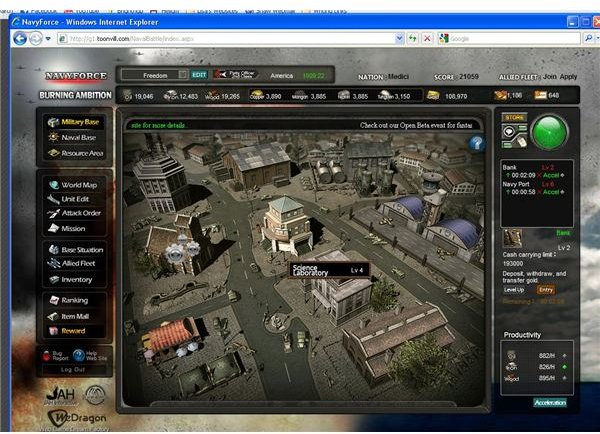Cancel the Bank upgrade red X
600x434 pixels.
(539, 175)
